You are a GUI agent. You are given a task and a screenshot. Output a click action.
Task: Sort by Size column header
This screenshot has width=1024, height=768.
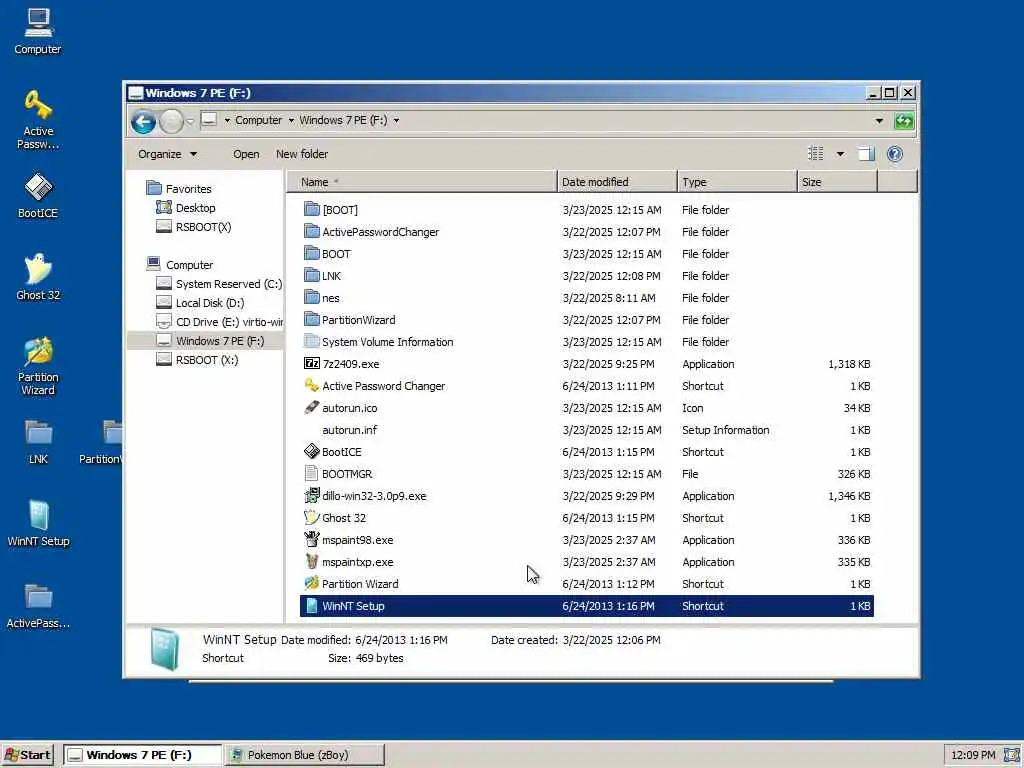click(x=837, y=182)
